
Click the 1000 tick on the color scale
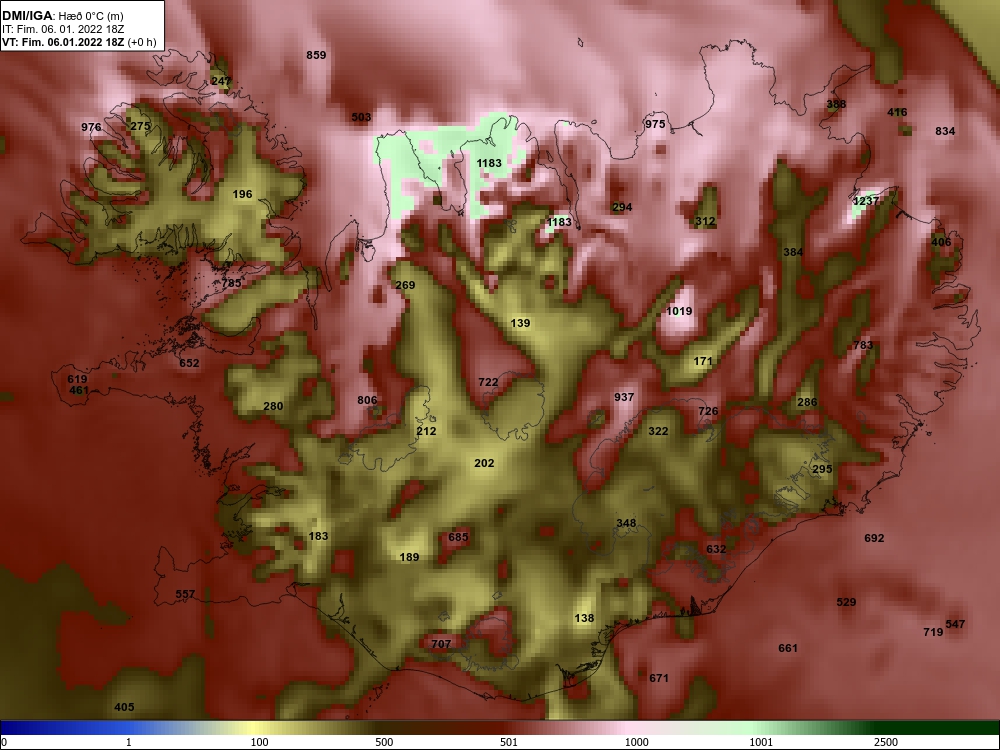[x=637, y=742]
